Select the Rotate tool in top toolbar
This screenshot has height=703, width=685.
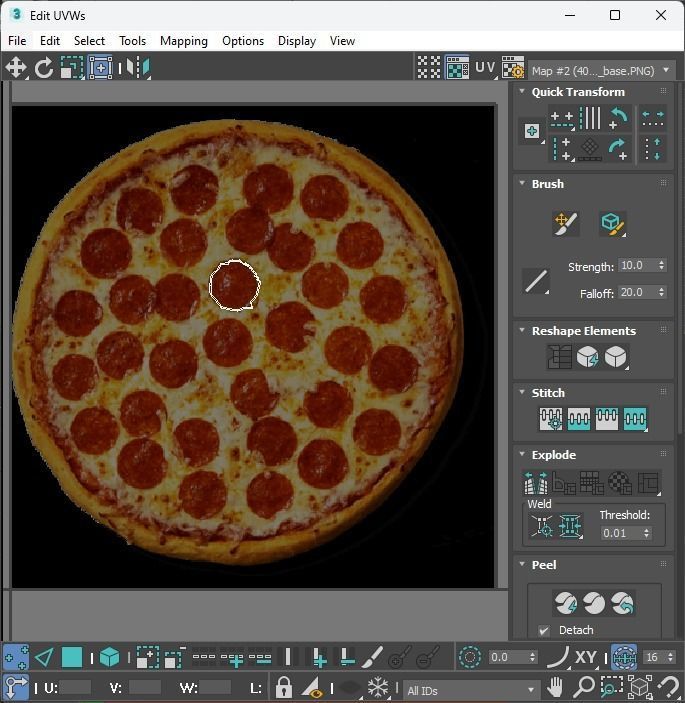(x=44, y=68)
